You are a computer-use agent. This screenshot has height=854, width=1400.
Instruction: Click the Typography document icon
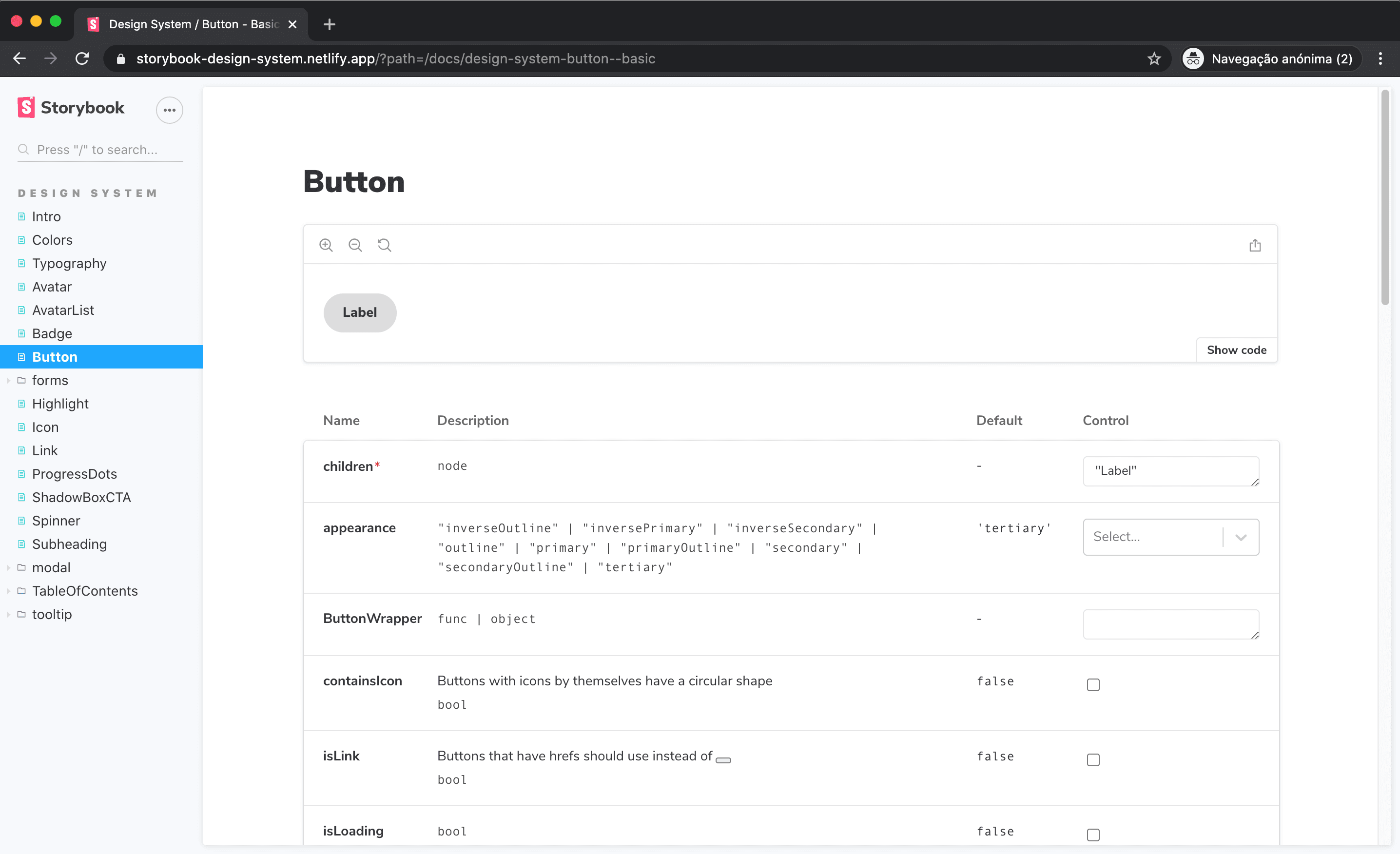[21, 263]
